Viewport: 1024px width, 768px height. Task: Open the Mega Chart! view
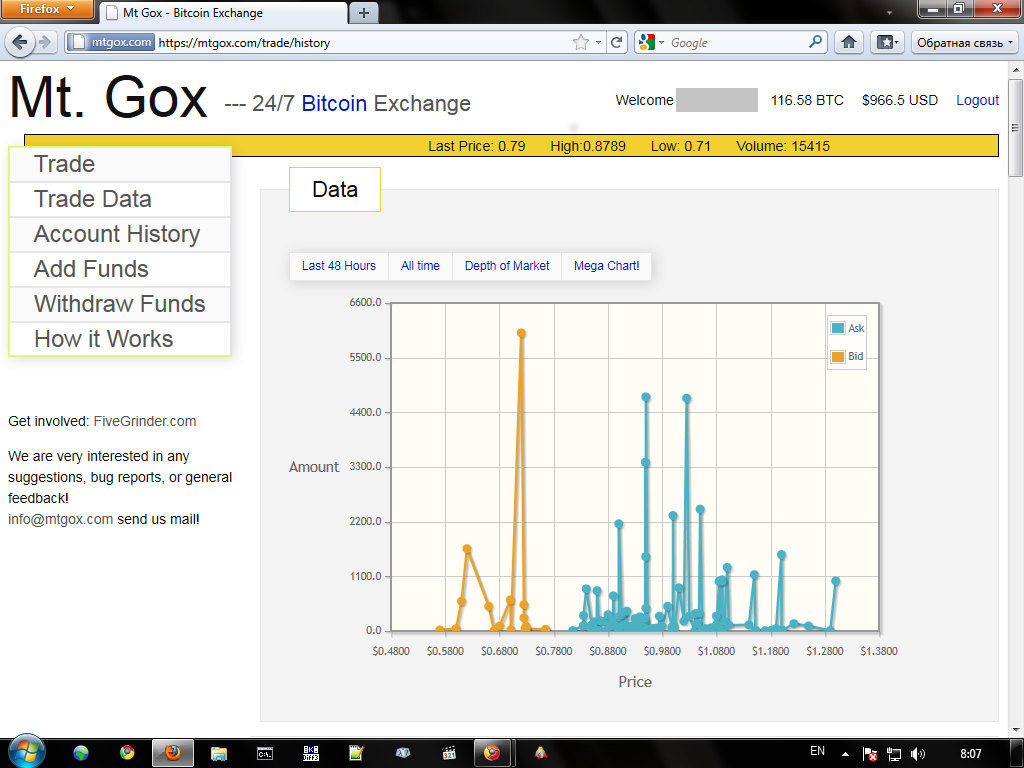[606, 266]
